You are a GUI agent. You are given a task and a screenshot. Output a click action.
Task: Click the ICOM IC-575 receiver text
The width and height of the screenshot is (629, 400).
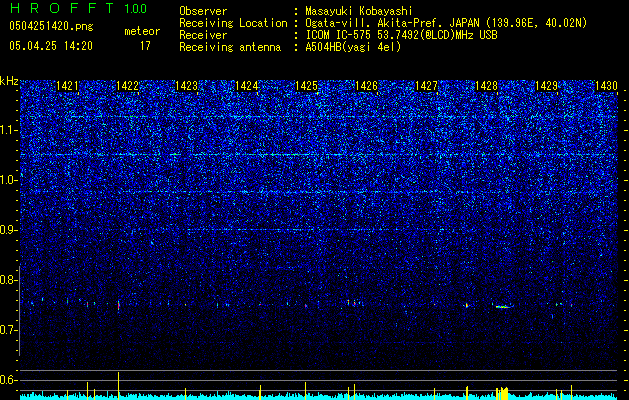(x=401, y=35)
